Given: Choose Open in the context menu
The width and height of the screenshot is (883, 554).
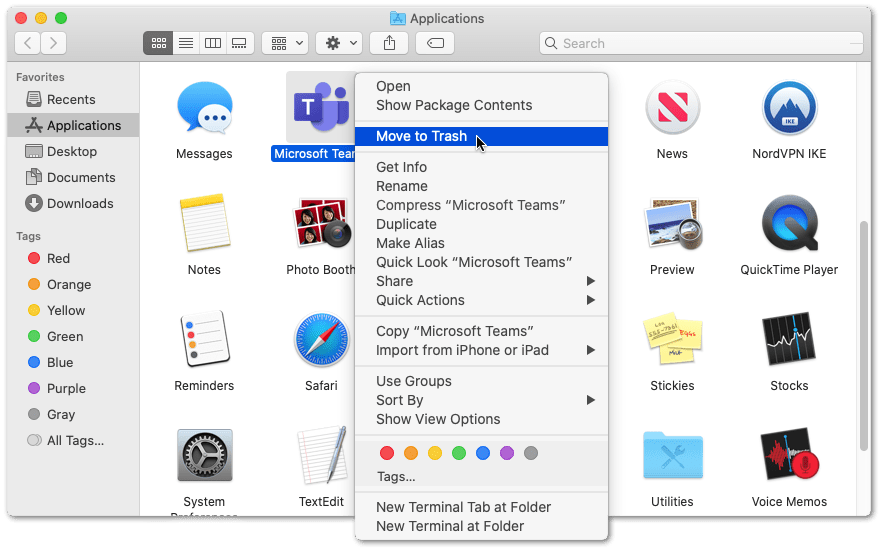Looking at the screenshot, I should pos(481,86).
